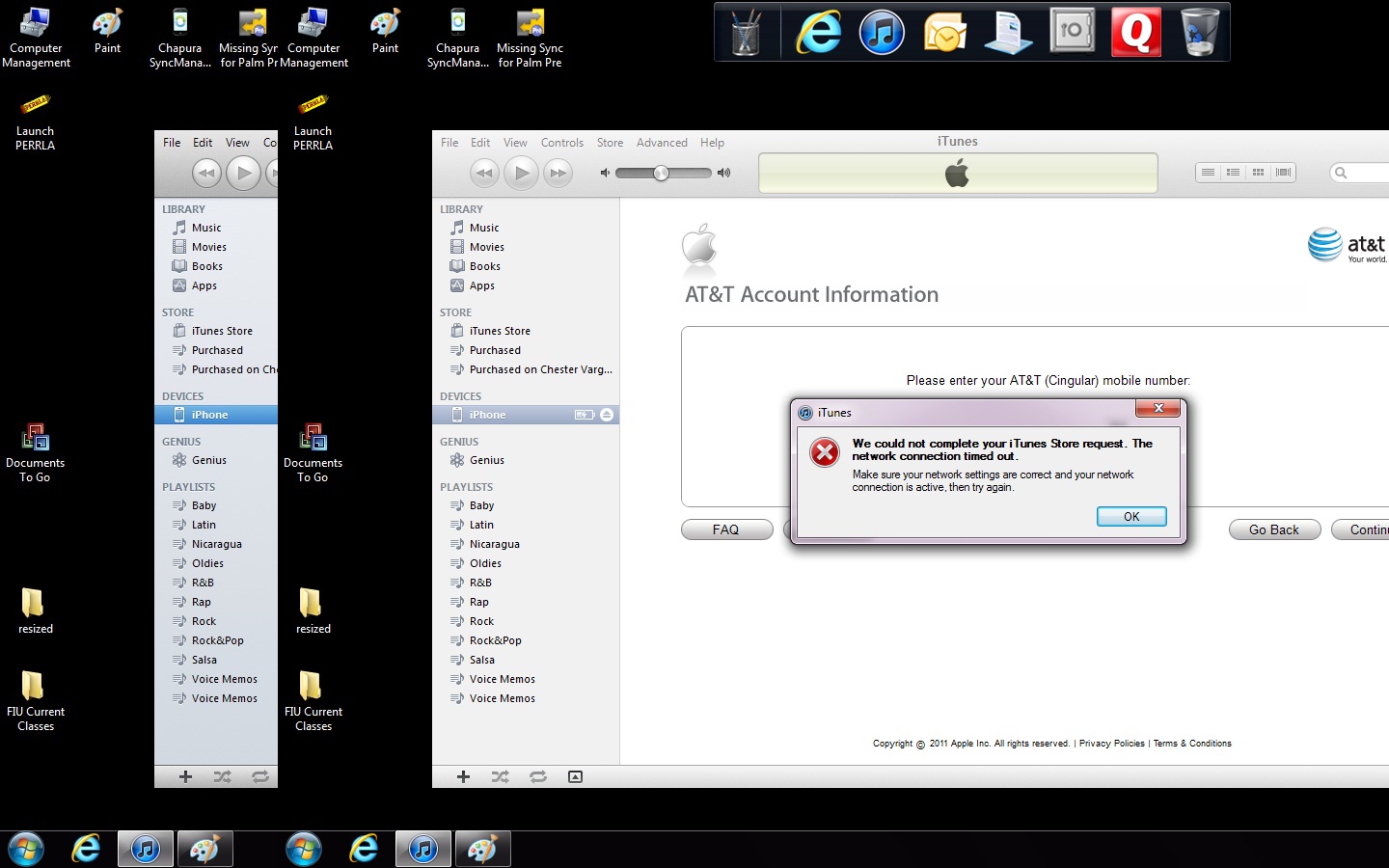Switch to Cover Flow view
1389x868 pixels.
[1283, 173]
